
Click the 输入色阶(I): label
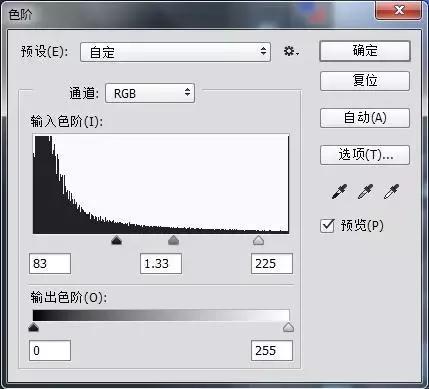(67, 122)
